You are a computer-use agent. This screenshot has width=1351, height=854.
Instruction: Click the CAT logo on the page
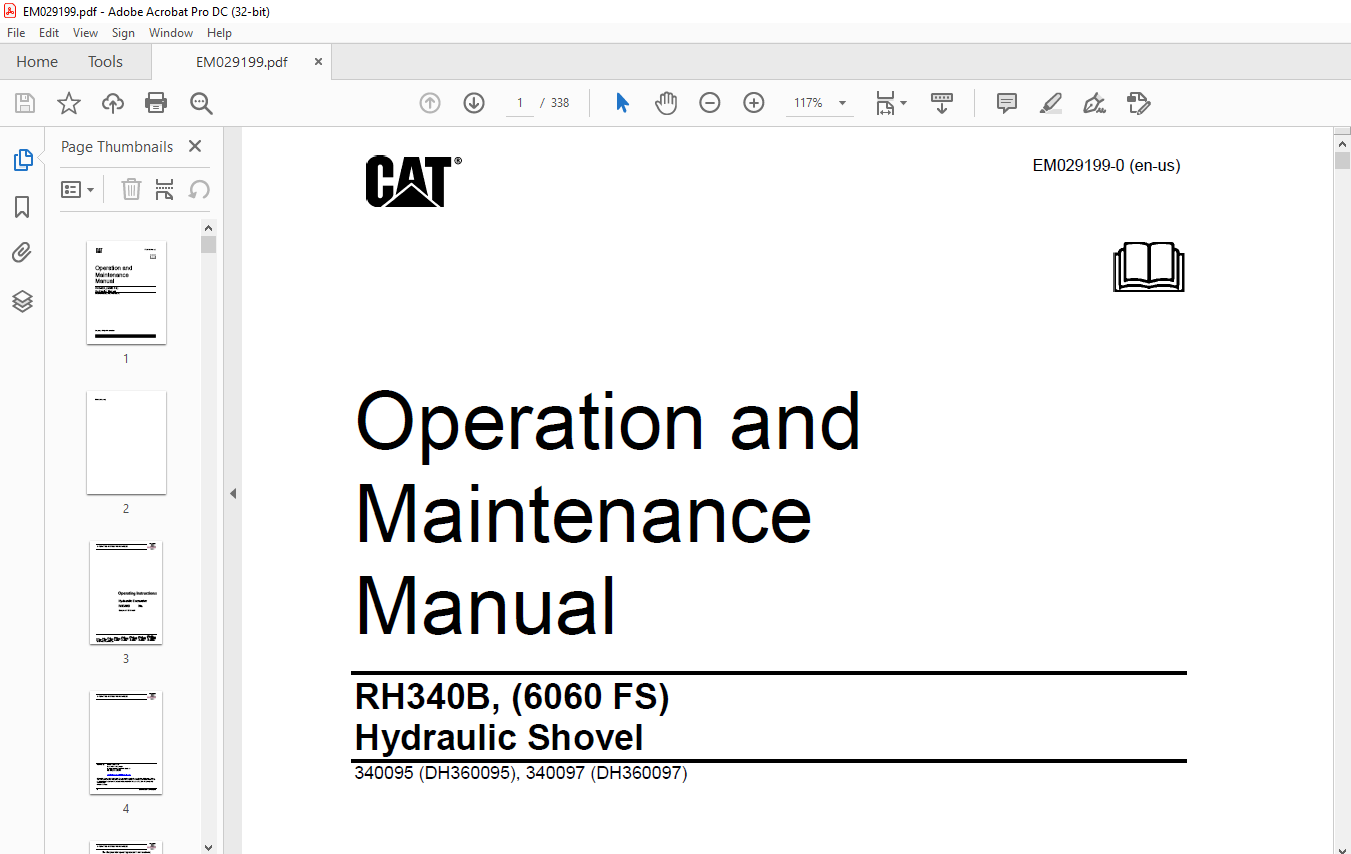point(413,181)
